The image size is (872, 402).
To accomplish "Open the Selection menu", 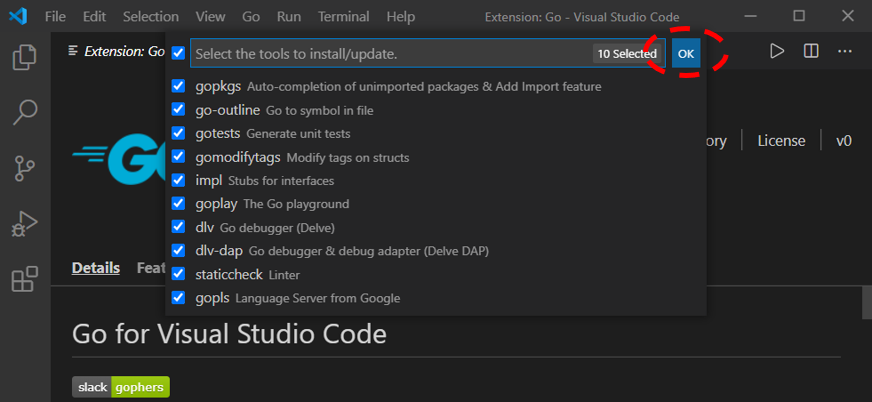I will coord(151,17).
